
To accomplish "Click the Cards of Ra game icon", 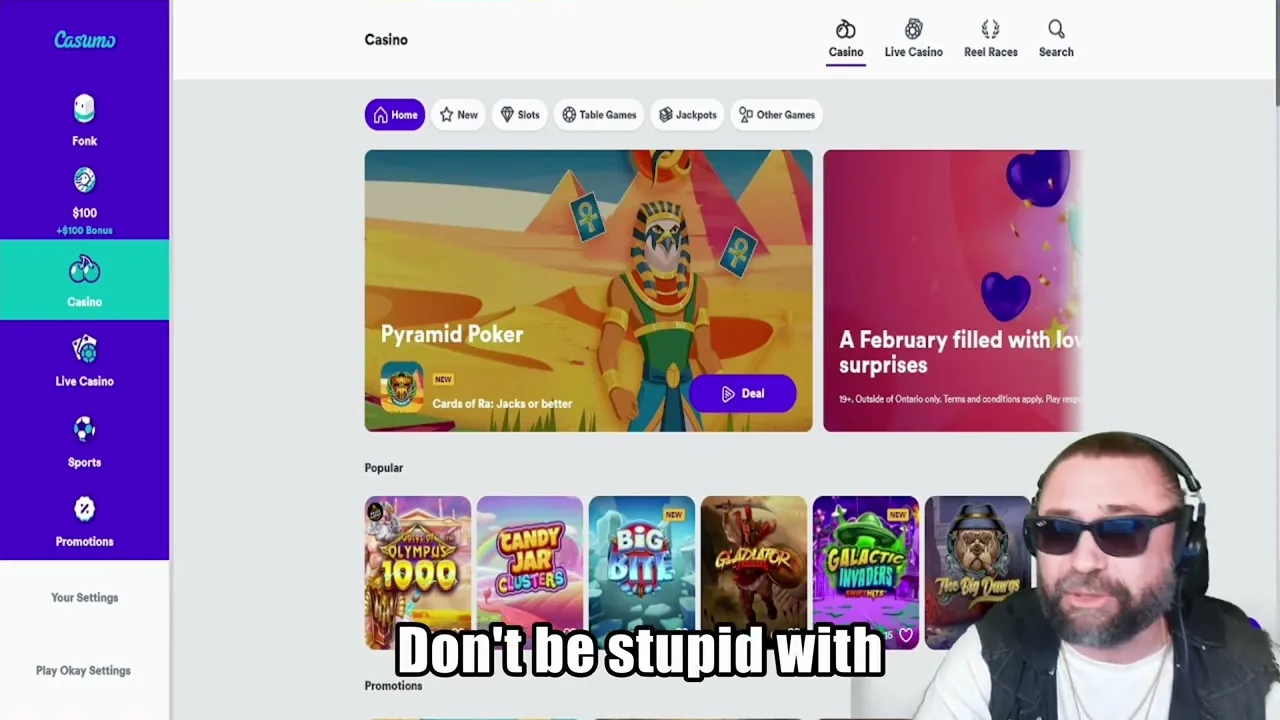I will point(402,387).
